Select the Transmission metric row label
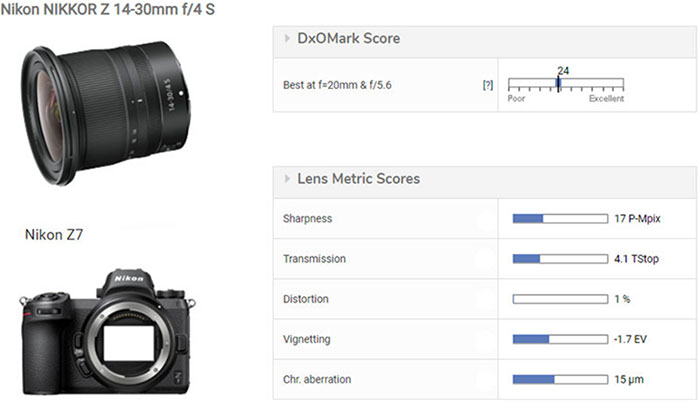 click(315, 258)
